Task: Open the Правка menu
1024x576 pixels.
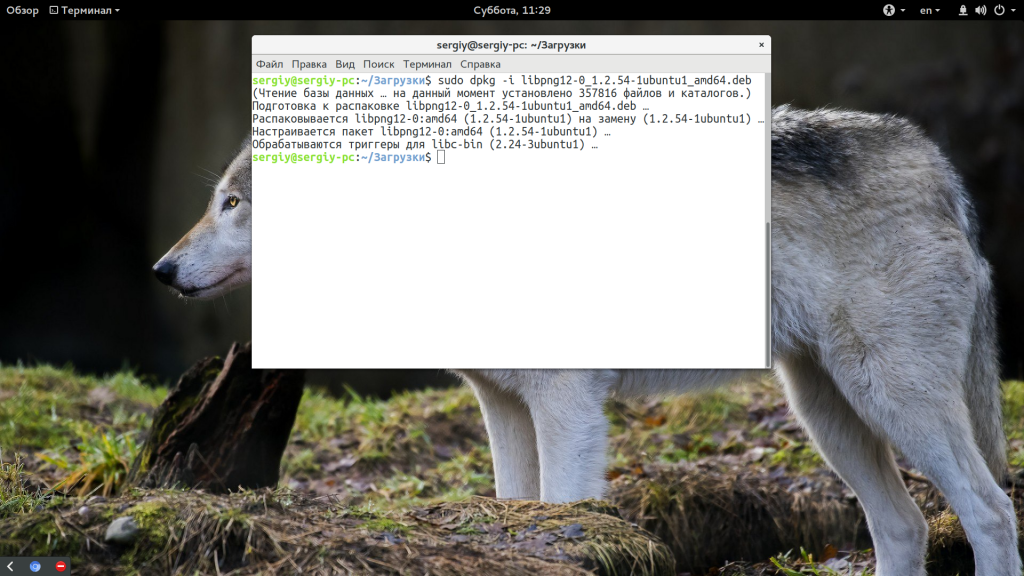Action: click(x=309, y=64)
